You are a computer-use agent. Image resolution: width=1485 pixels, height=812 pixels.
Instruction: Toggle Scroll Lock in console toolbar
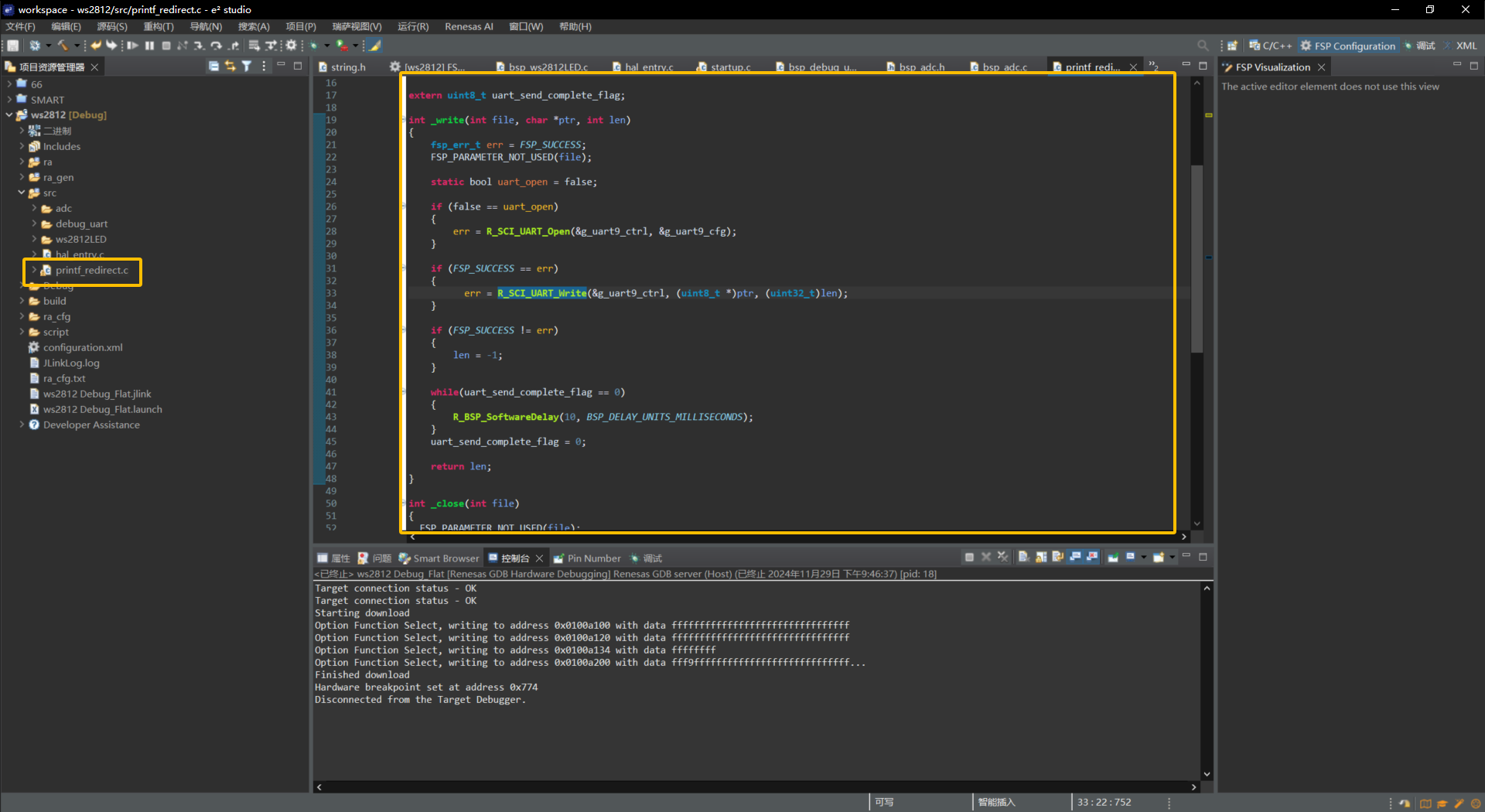coord(1040,558)
